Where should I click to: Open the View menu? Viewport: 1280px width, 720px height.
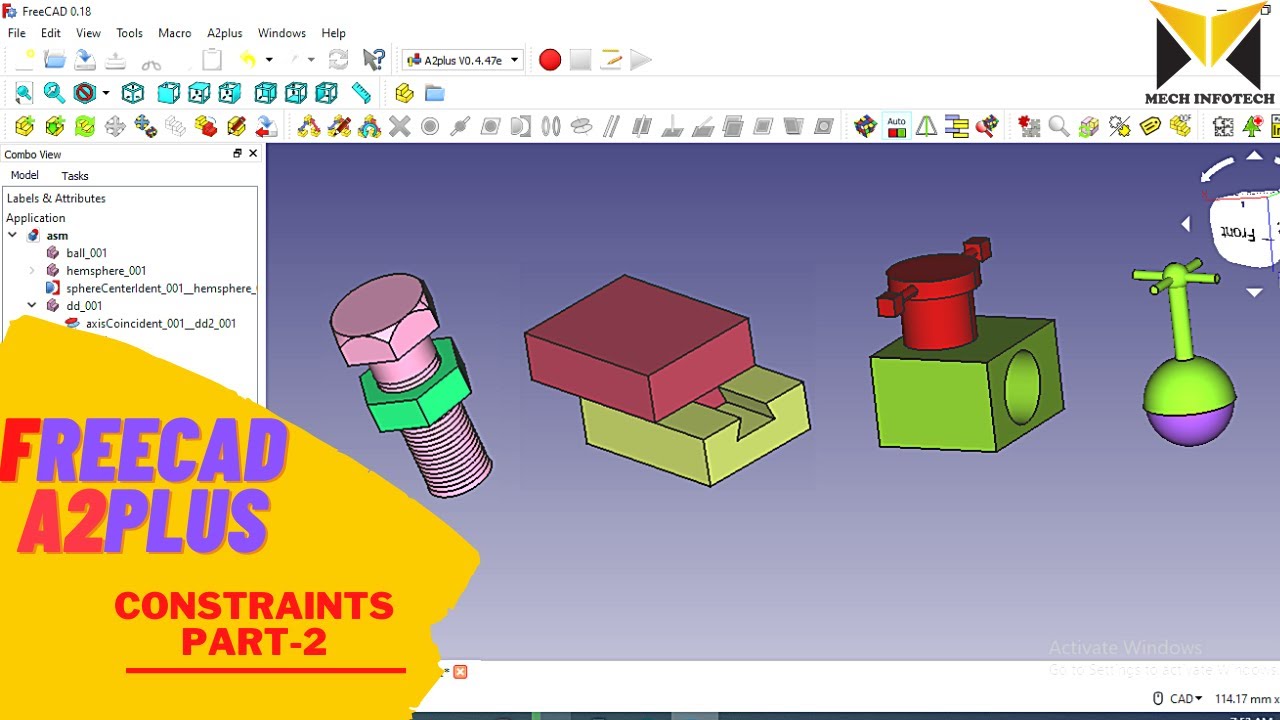[88, 33]
